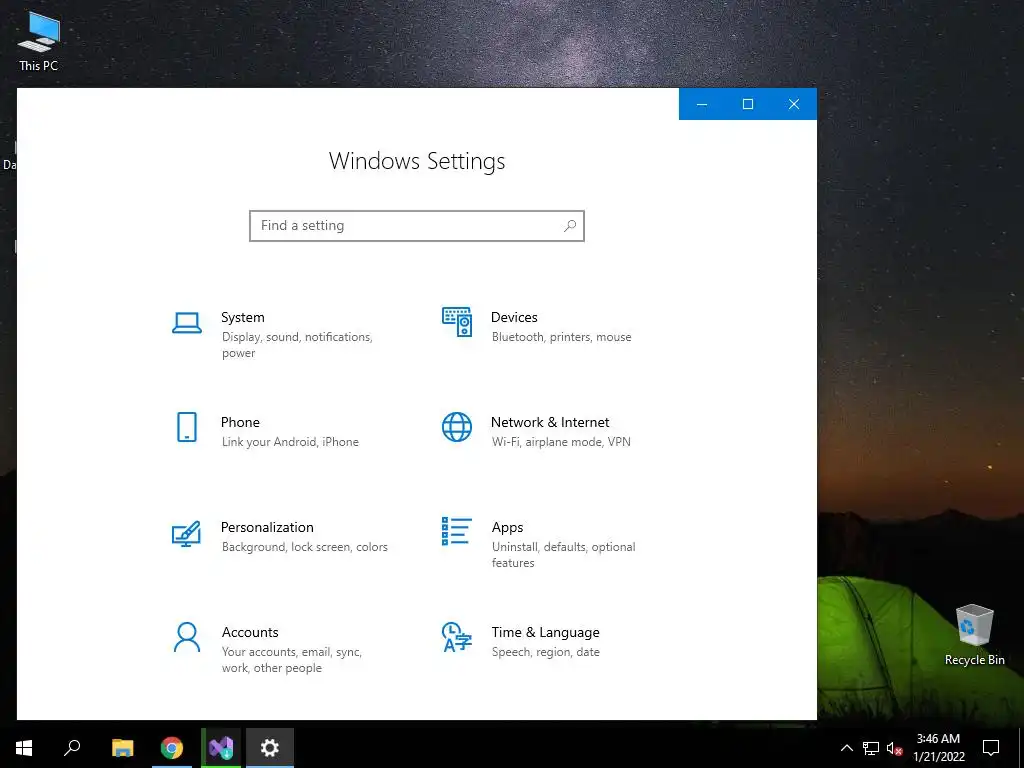1024x768 pixels.
Task: Open Time & Language title
Action: [x=545, y=632]
